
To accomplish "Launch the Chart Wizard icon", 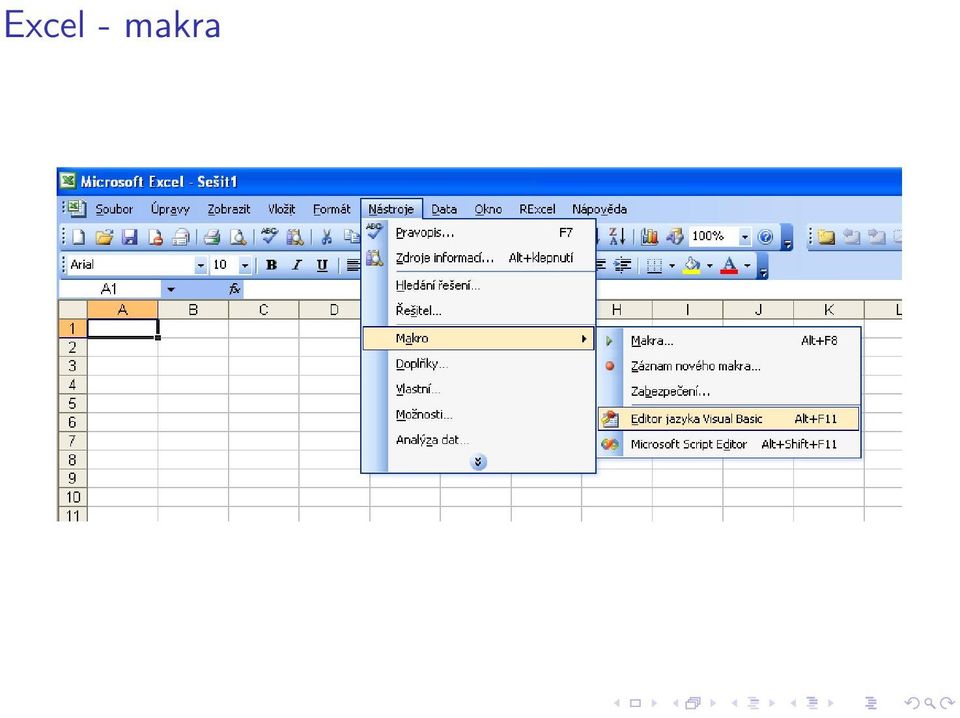I will [x=650, y=236].
